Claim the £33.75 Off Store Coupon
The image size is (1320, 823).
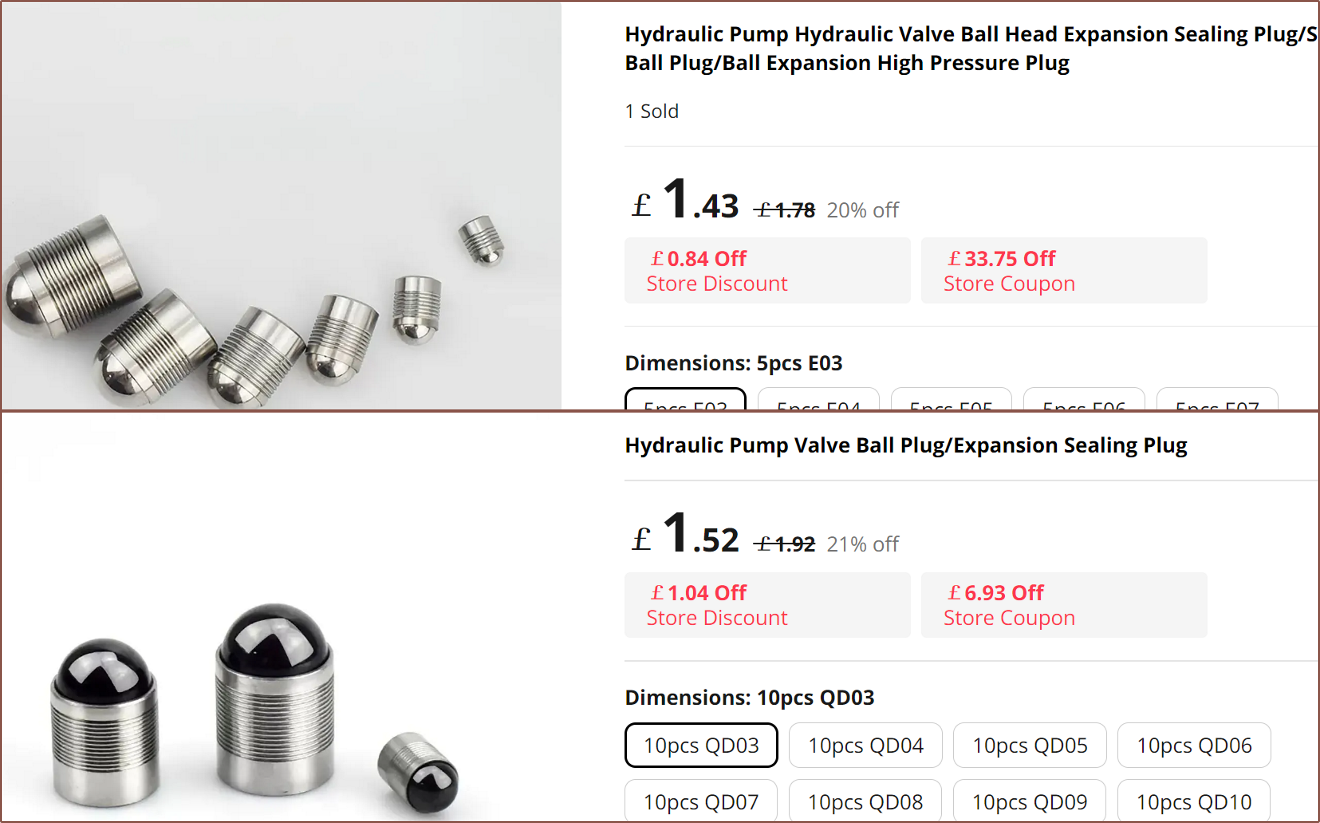[x=1063, y=270]
